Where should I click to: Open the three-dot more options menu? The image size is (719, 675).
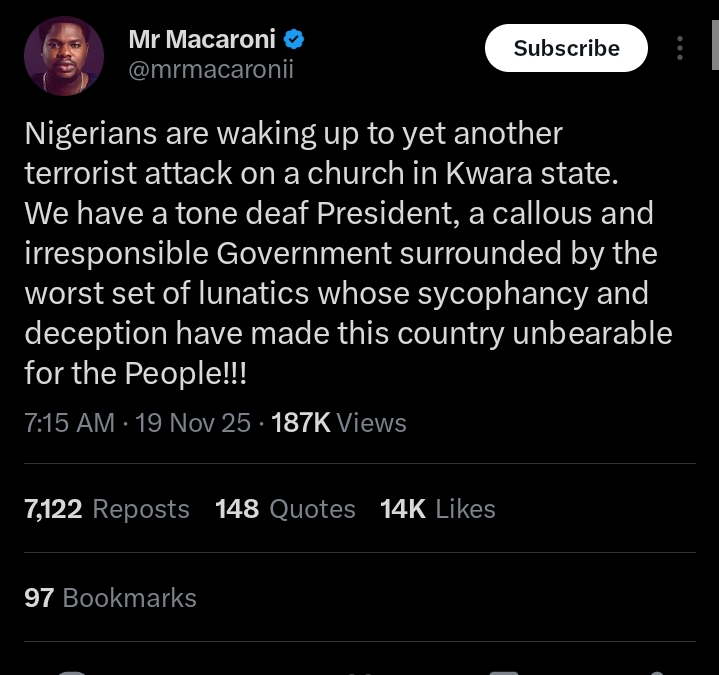point(680,48)
